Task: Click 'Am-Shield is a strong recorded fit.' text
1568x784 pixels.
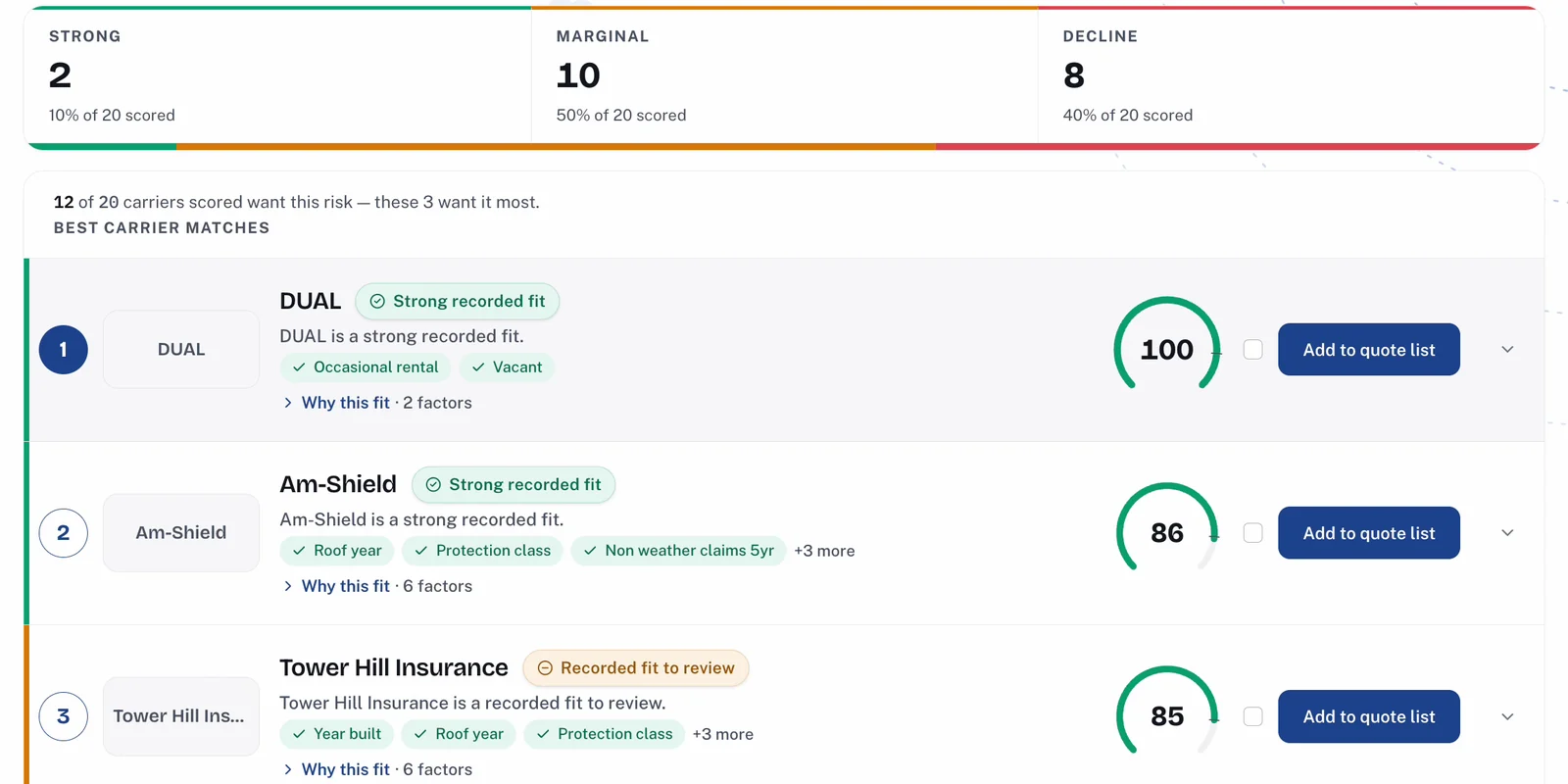Action: (421, 519)
